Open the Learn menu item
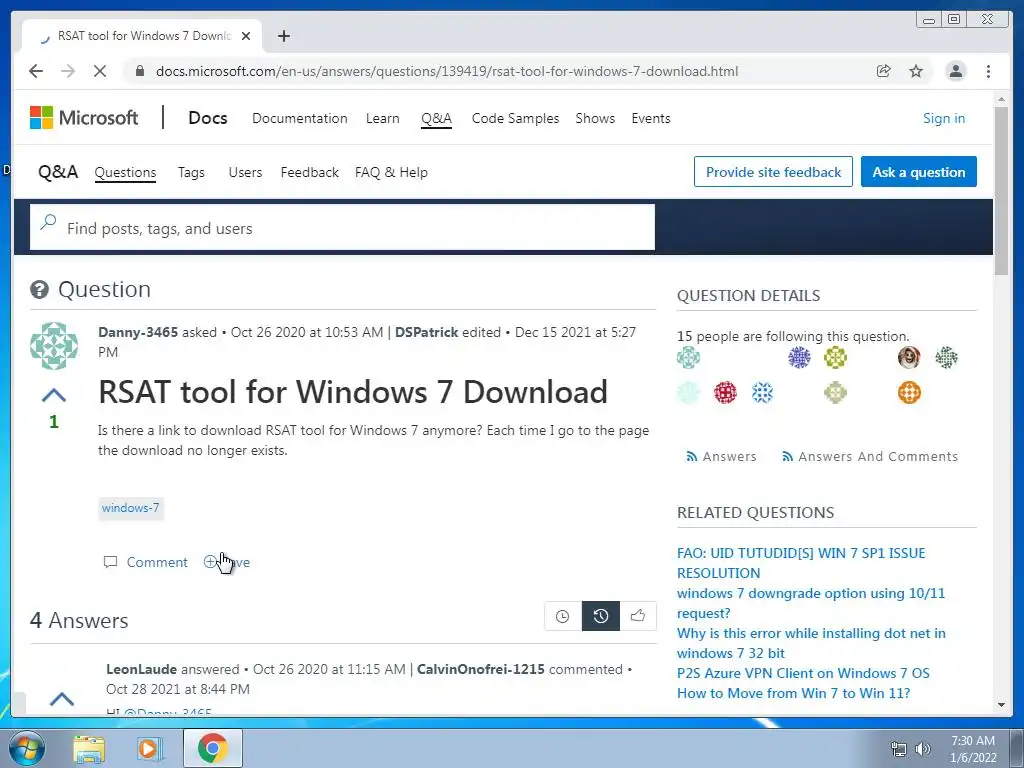Screen dimensions: 1024x768 [x=383, y=118]
